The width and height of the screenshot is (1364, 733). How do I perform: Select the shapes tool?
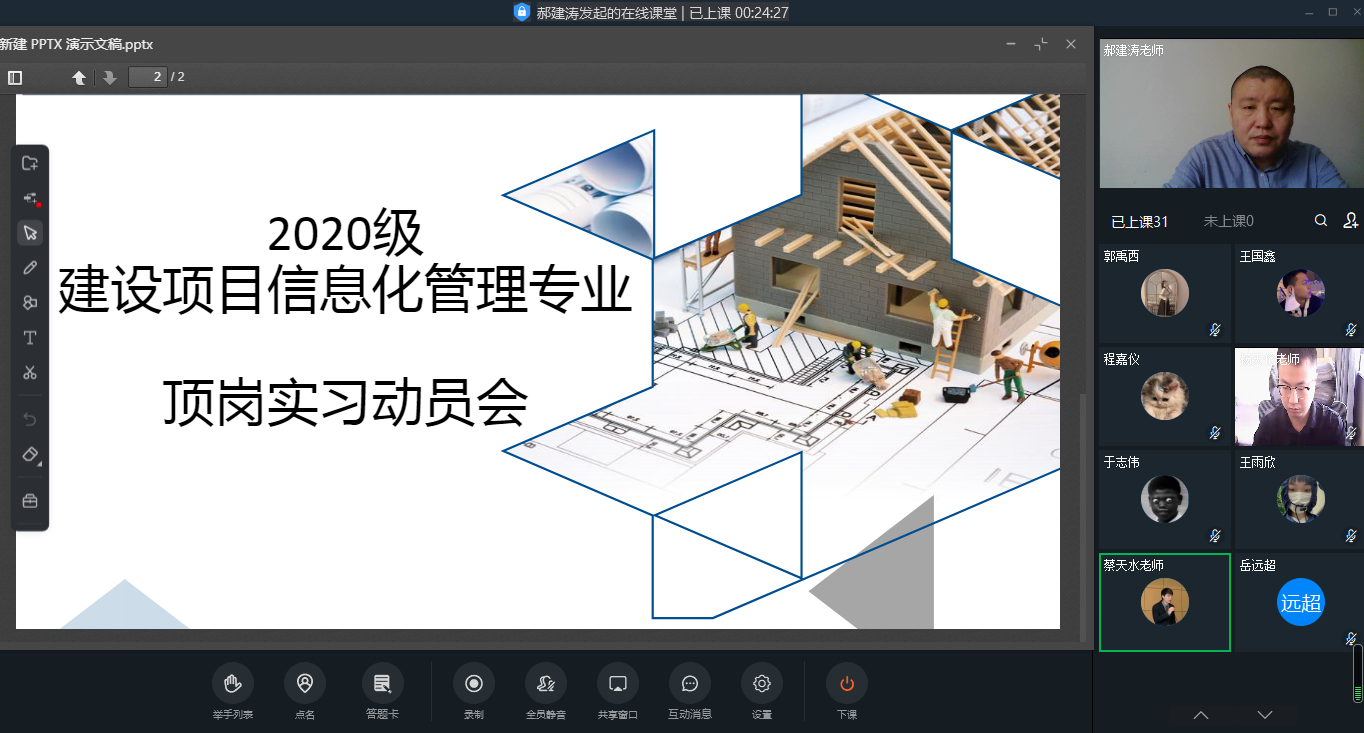[30, 303]
